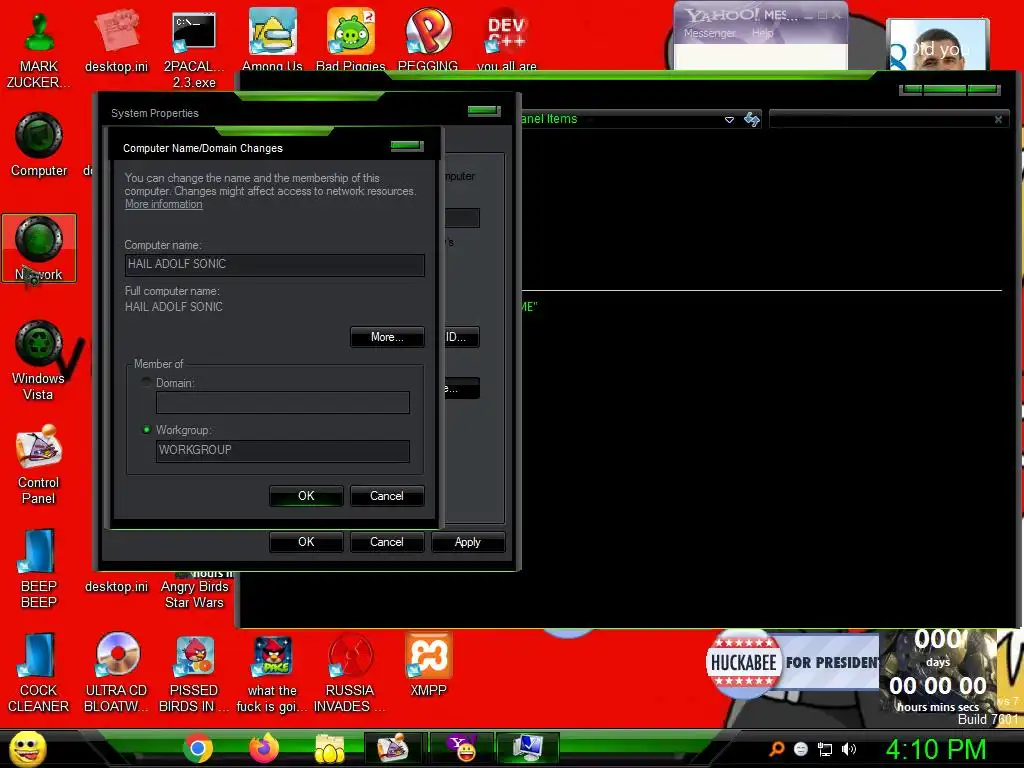Click the countdown timer desktop gadget
The width and height of the screenshot is (1024, 768).
(938, 672)
